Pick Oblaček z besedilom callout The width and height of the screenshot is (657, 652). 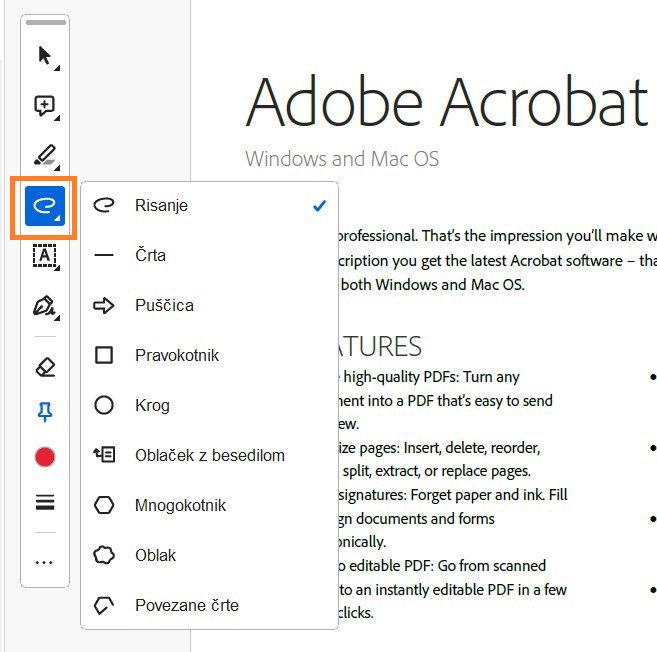click(209, 456)
